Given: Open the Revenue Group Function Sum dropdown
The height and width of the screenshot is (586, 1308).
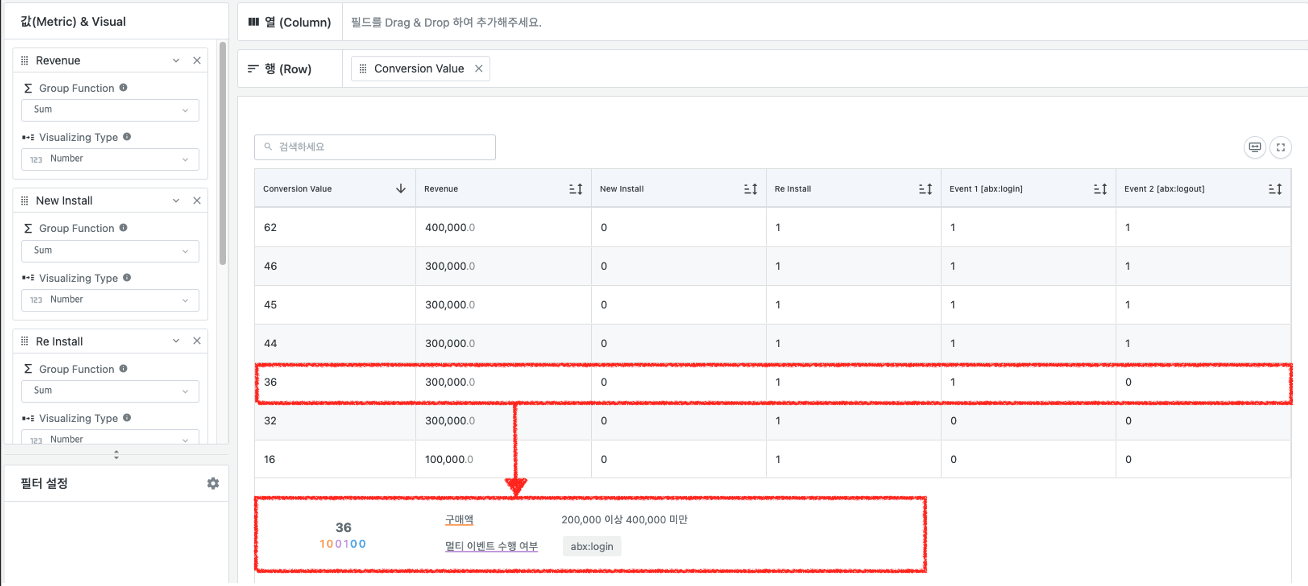Looking at the screenshot, I should coord(110,110).
